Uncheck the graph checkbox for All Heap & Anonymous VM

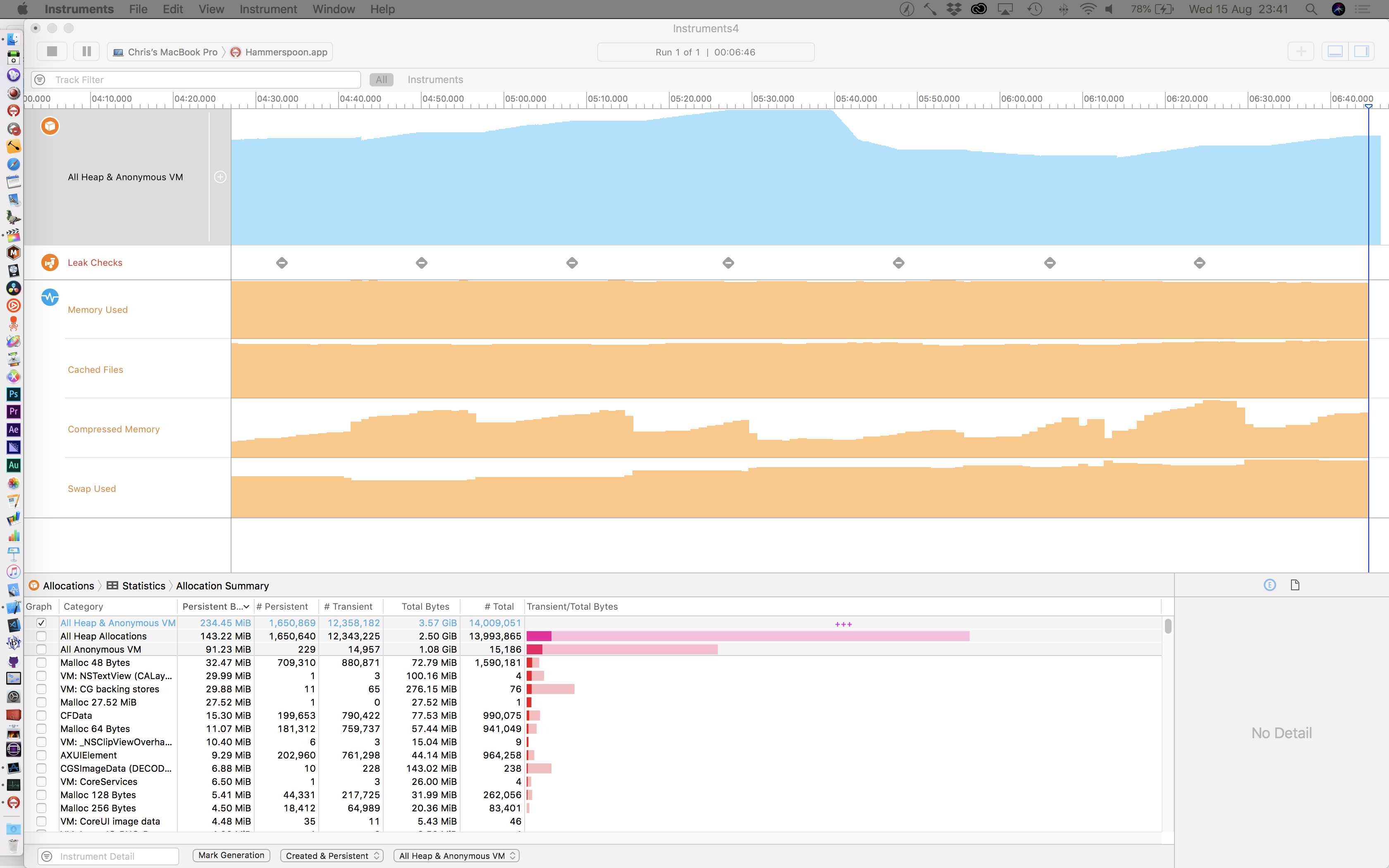pos(41,622)
